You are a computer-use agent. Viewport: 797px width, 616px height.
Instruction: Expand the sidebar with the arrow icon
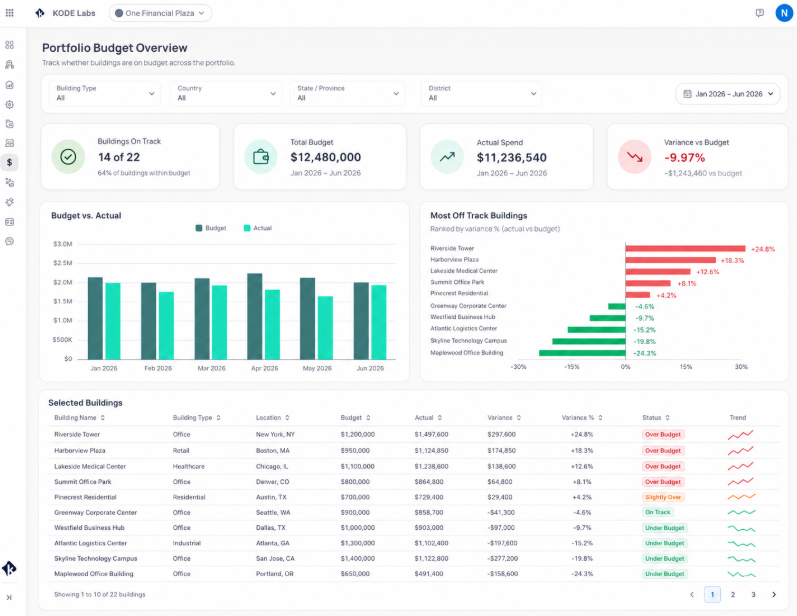9,597
